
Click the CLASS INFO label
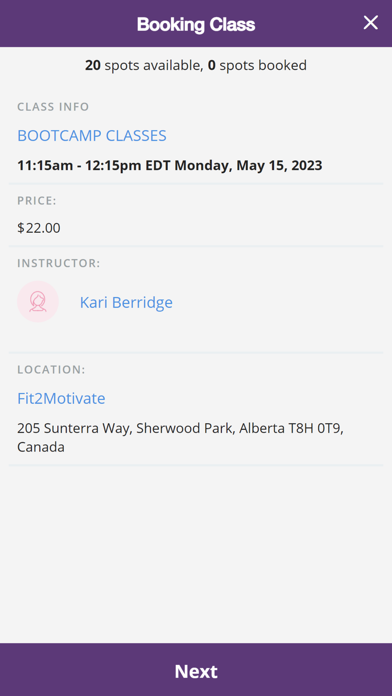53,107
